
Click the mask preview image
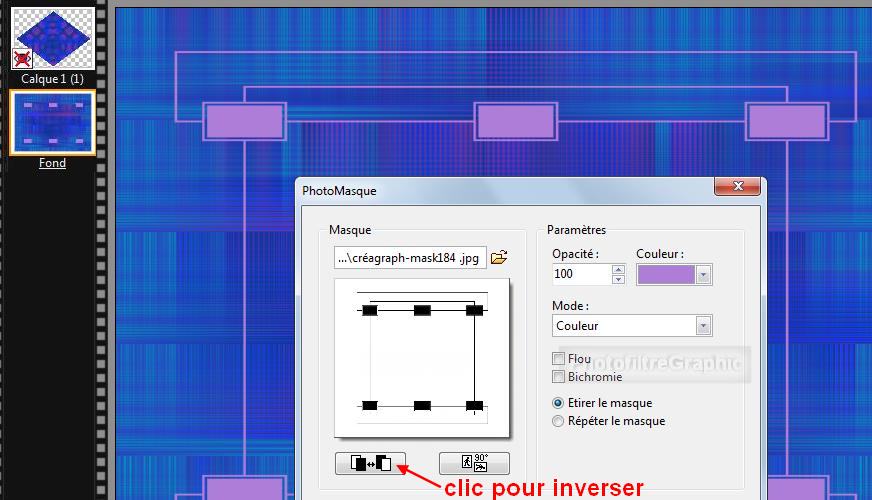[x=421, y=358]
